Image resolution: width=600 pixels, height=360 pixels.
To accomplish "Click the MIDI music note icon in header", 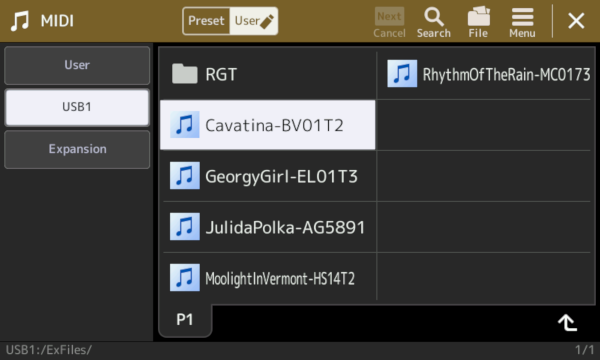I will (20, 21).
